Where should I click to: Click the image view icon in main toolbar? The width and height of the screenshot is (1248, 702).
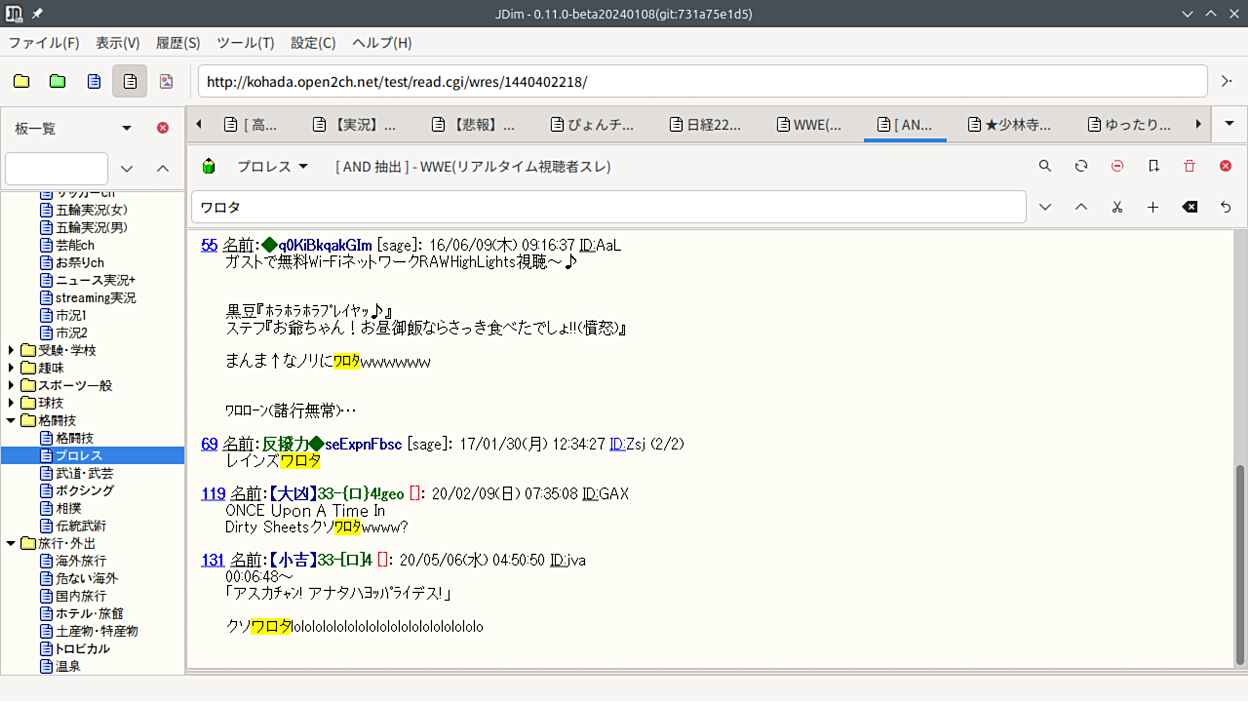[x=166, y=81]
